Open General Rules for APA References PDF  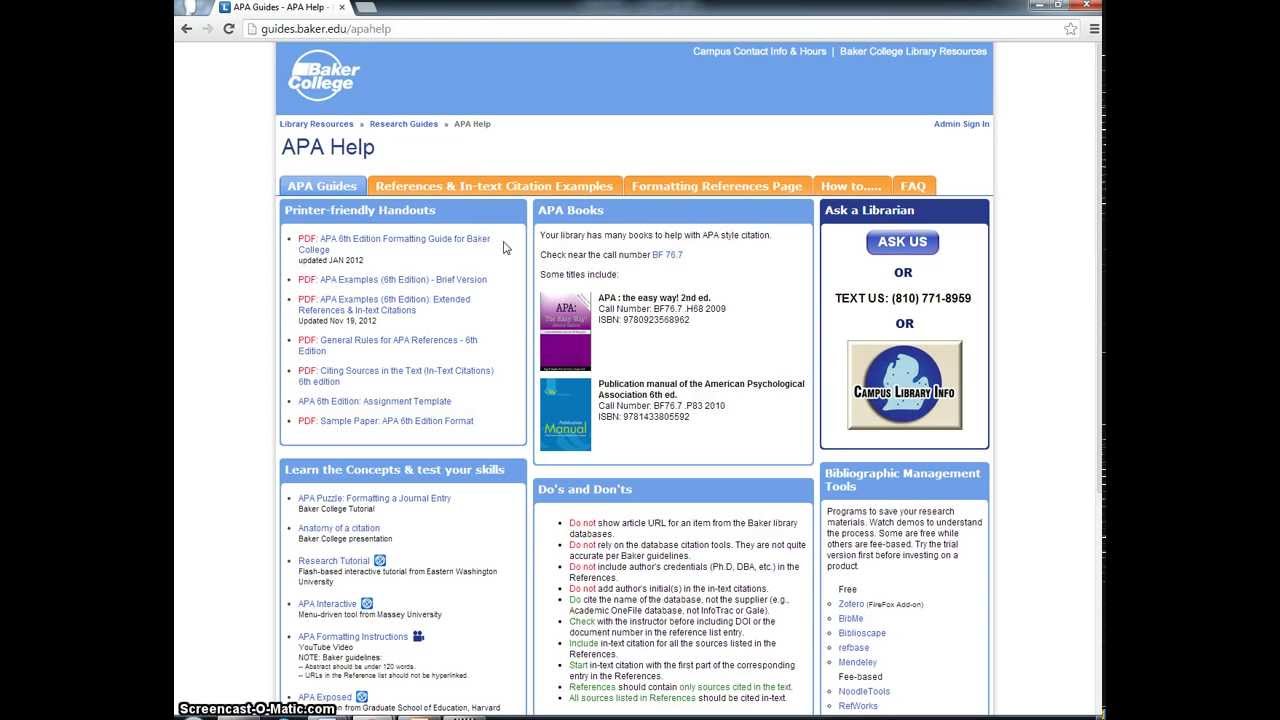point(388,346)
